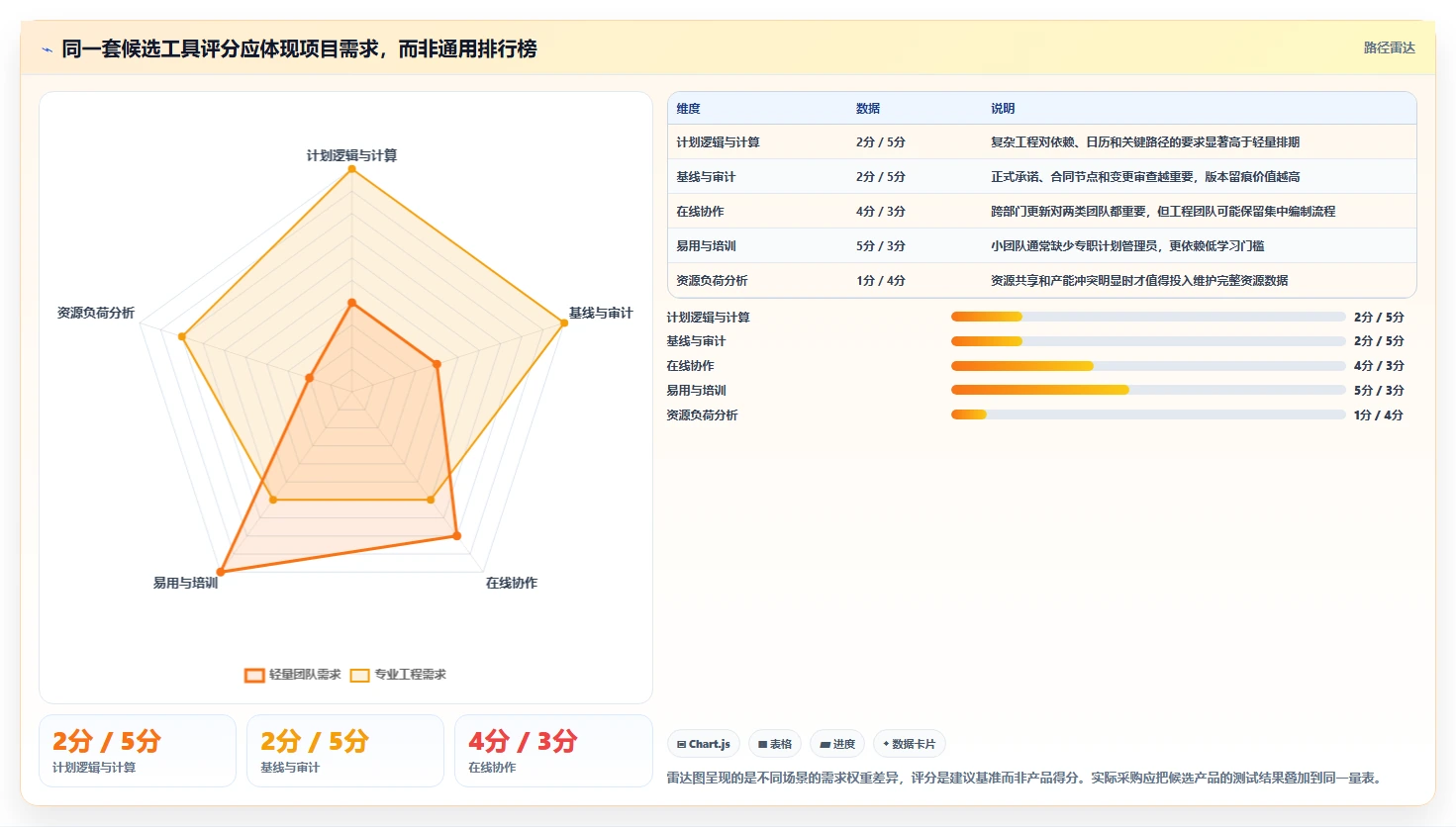Click the 数据 column header
Image resolution: width=1456 pixels, height=827 pixels.
tap(868, 109)
